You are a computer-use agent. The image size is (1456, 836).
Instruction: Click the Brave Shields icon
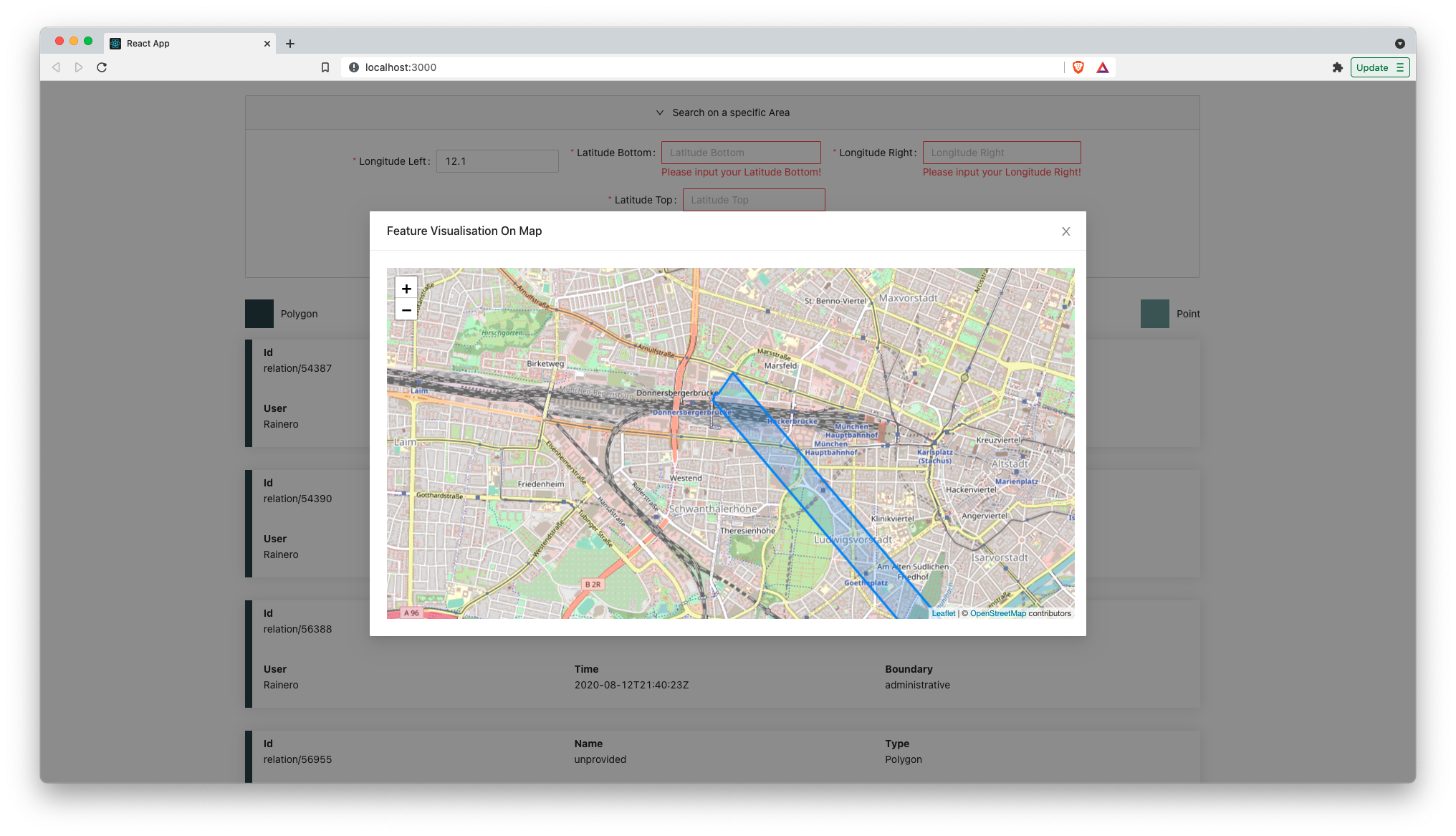coord(1078,67)
